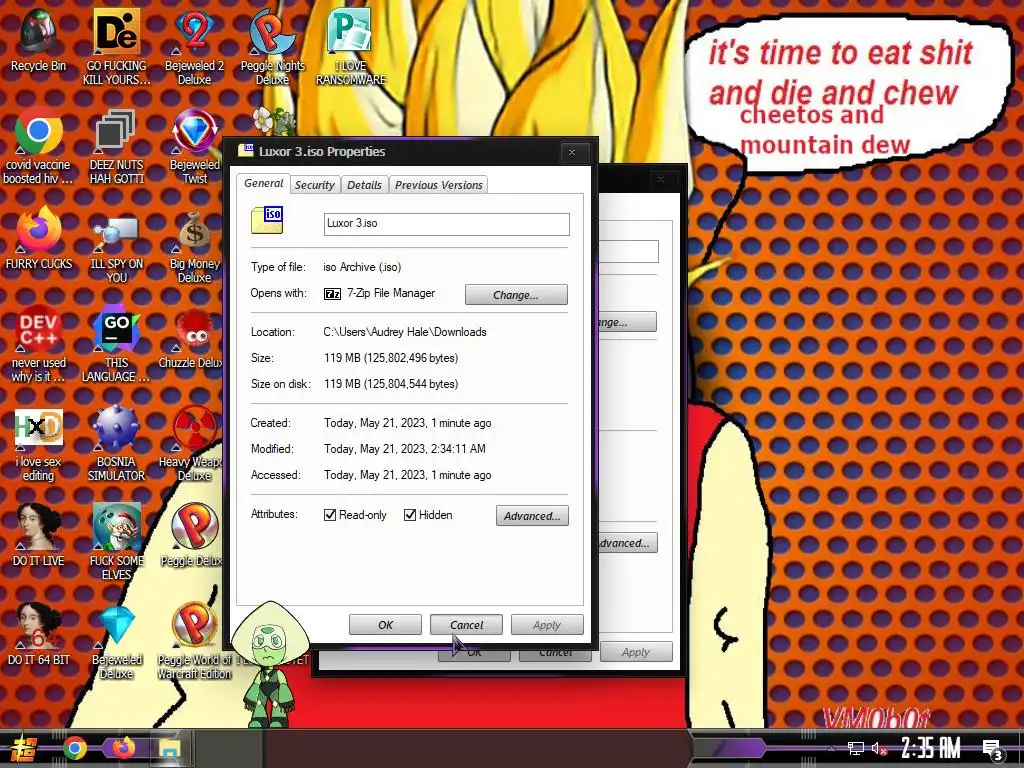The height and width of the screenshot is (768, 1024).
Task: Open File Explorer from the taskbar
Action: point(171,748)
